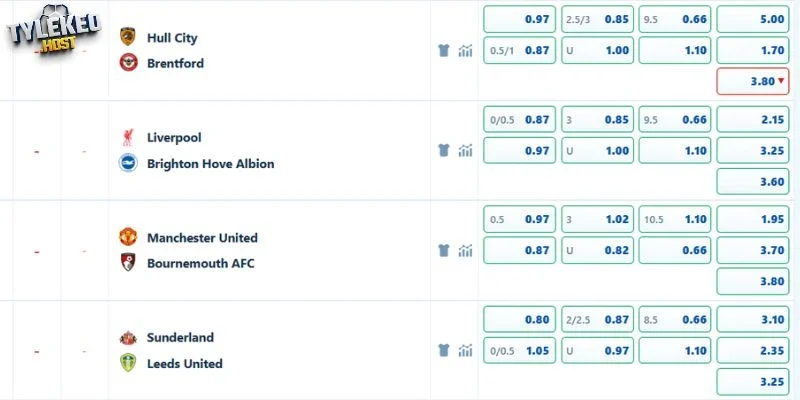This screenshot has height=400, width=800.
Task: Click jersey icon for Manchester United match
Action: [x=444, y=251]
